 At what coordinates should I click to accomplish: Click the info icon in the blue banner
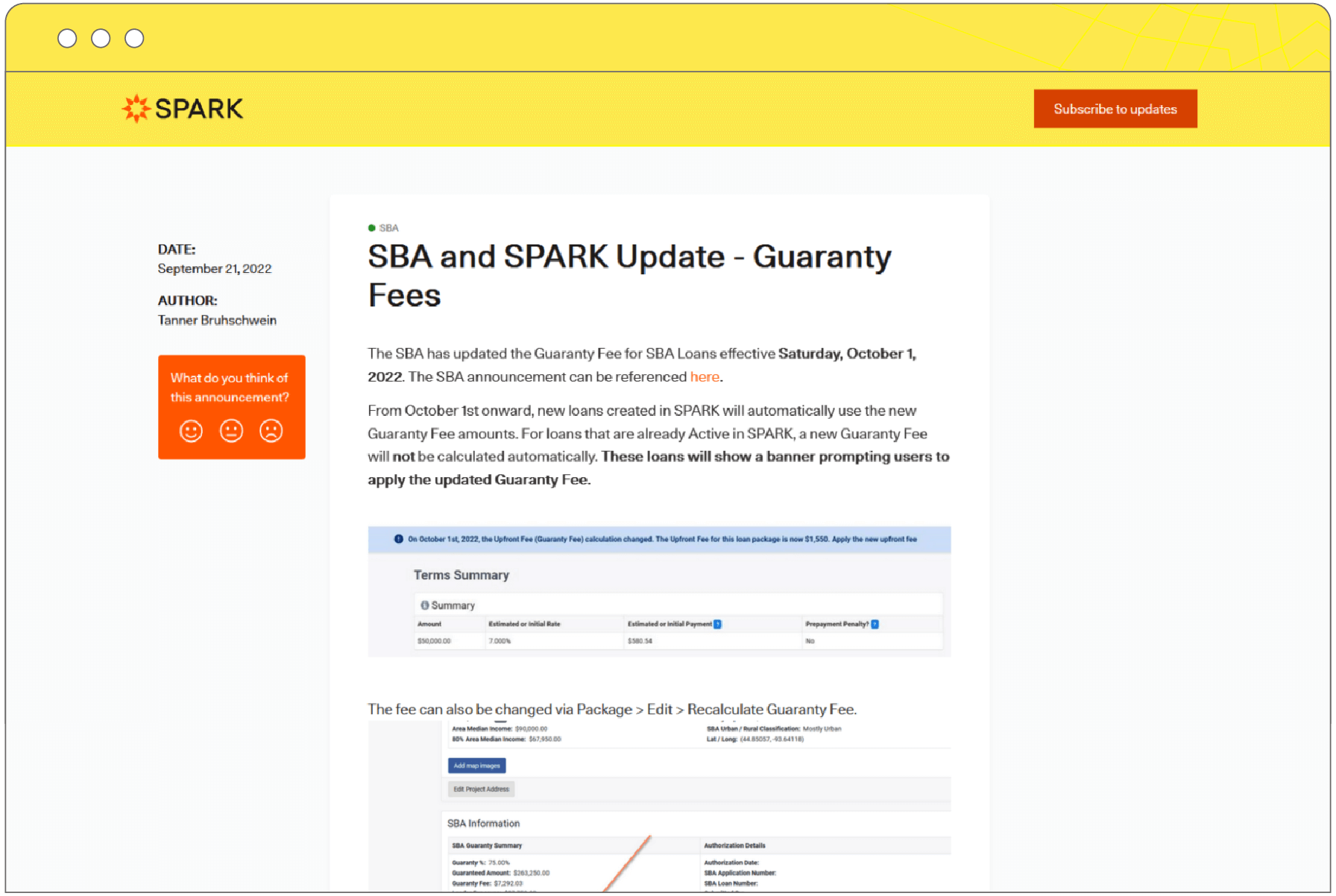(x=399, y=539)
